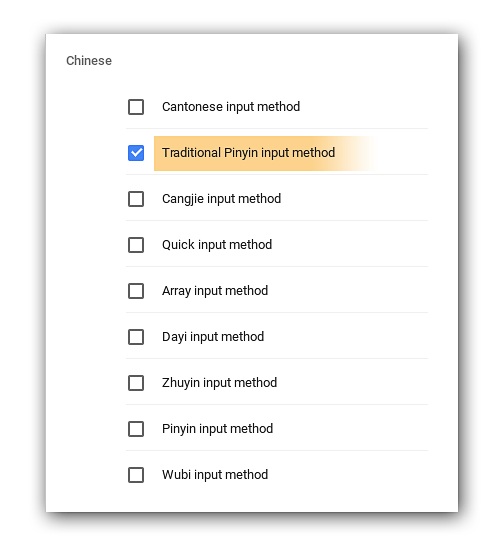Enable the Cantonese input method checkbox
Image resolution: width=503 pixels, height=548 pixels.
[136, 107]
